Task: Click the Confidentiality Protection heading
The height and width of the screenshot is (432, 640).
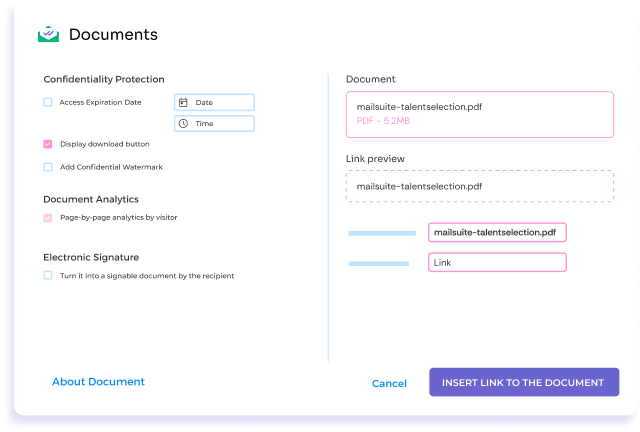Action: coord(104,79)
